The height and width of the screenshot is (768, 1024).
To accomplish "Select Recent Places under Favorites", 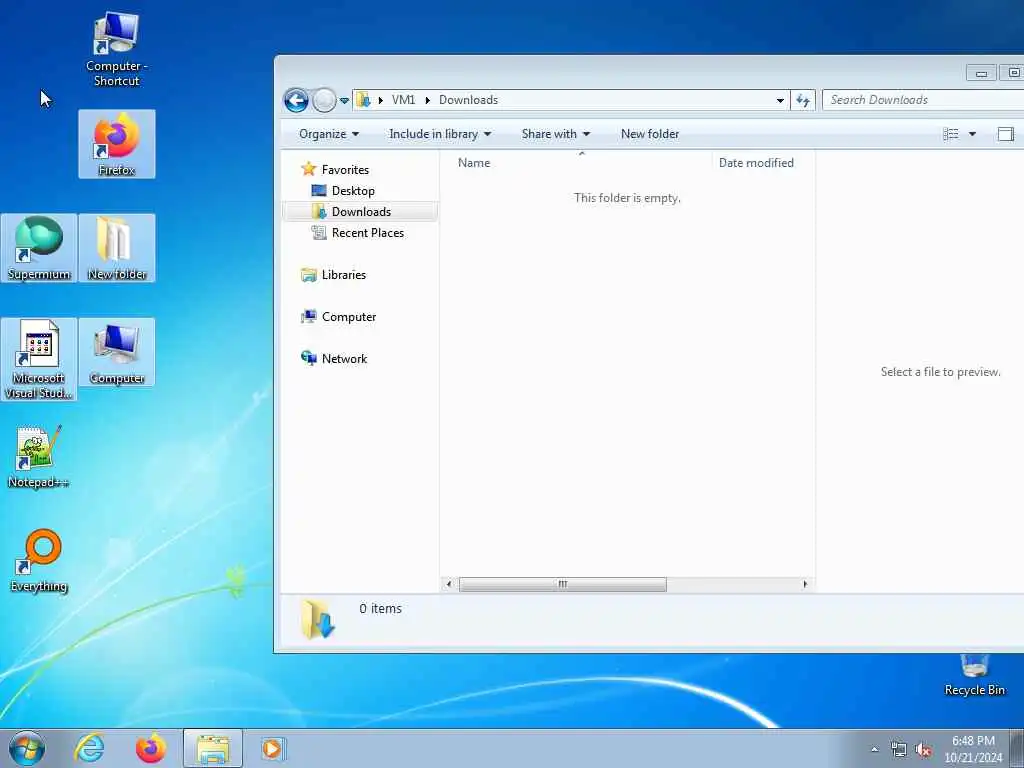I will click(368, 232).
